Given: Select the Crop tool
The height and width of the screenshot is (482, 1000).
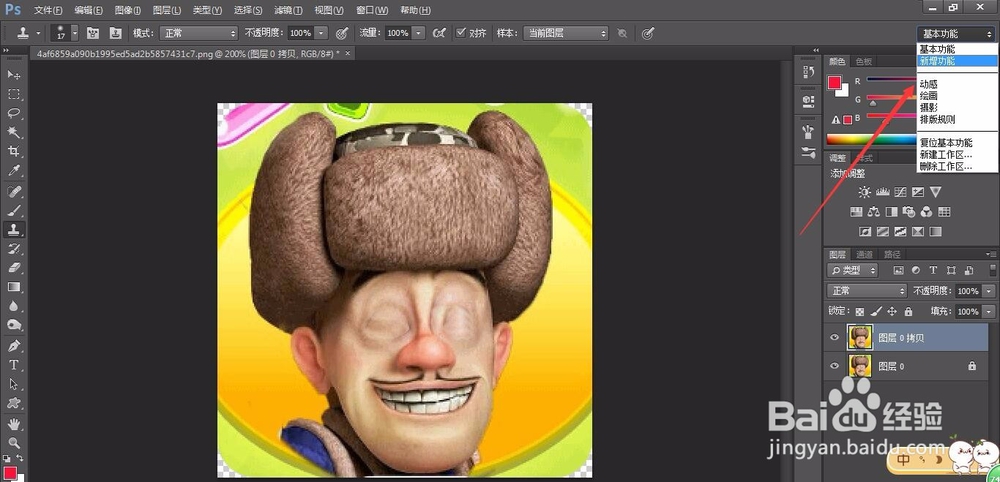Looking at the screenshot, I should coord(13,151).
